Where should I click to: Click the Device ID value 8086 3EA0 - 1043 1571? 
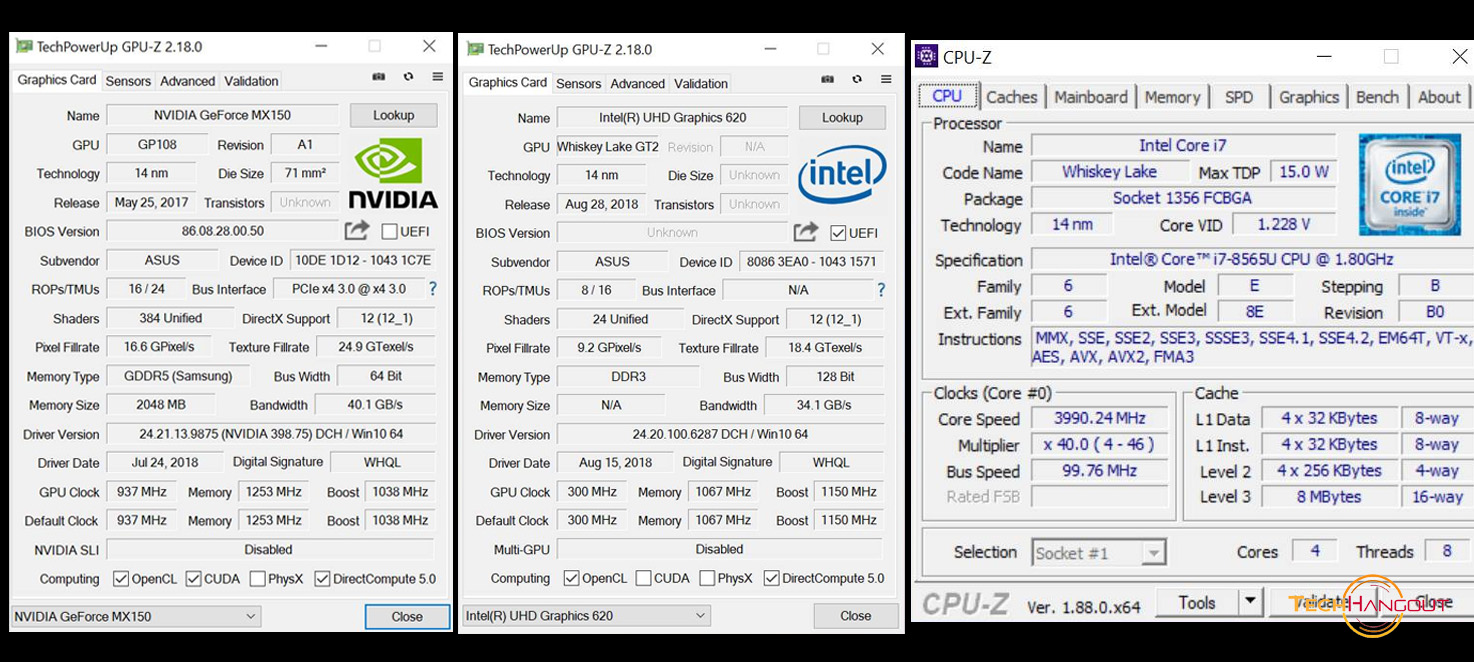click(812, 261)
